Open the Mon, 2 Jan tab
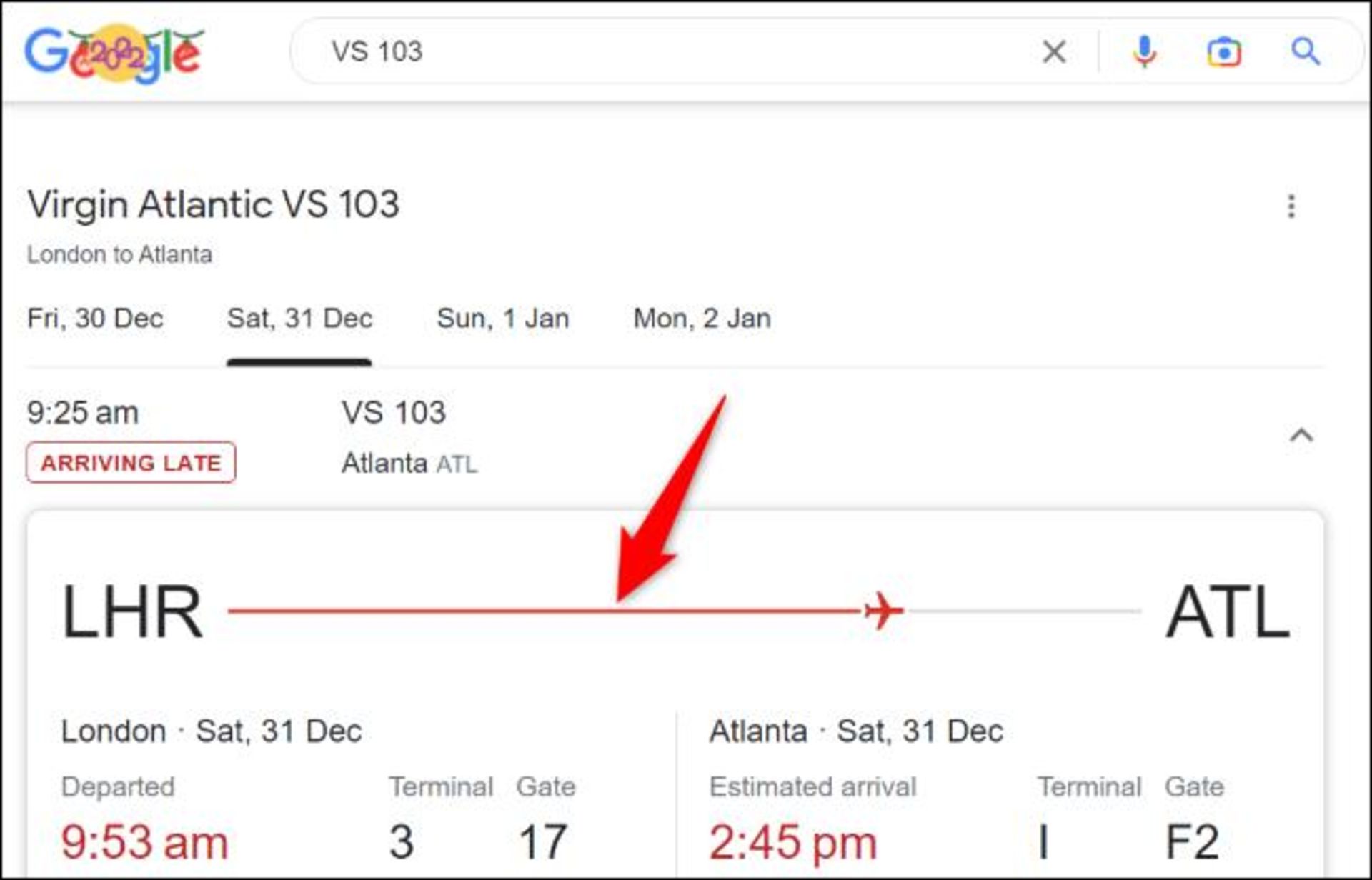 [x=702, y=319]
